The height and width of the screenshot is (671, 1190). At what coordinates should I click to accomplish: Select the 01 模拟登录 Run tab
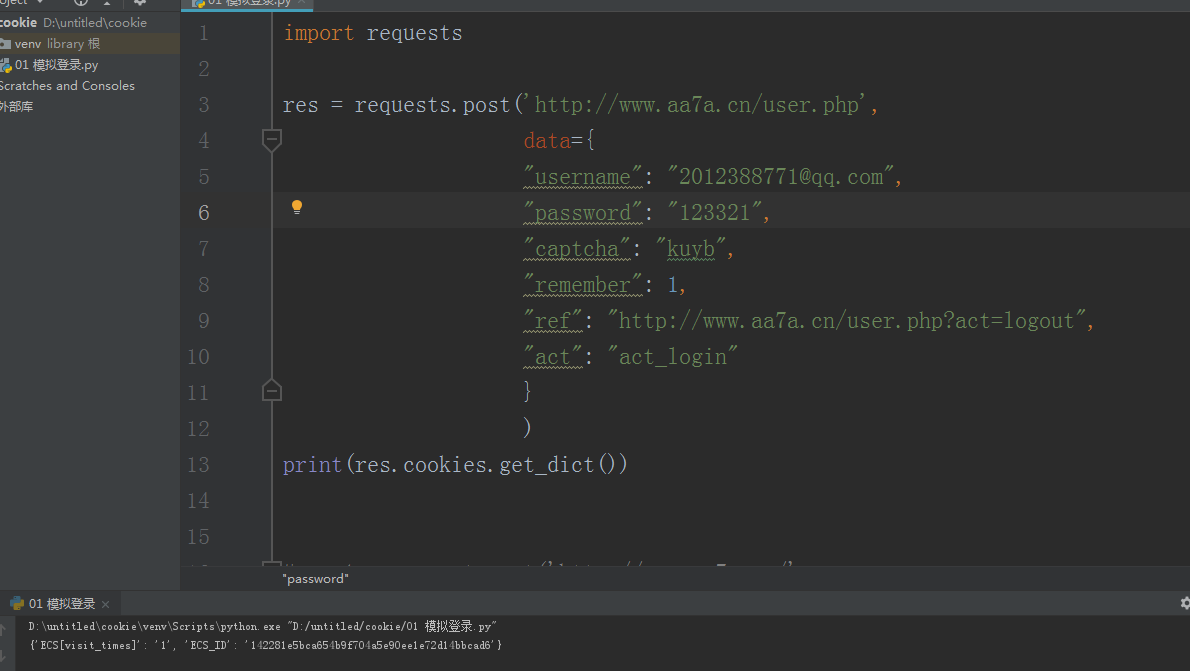click(61, 603)
